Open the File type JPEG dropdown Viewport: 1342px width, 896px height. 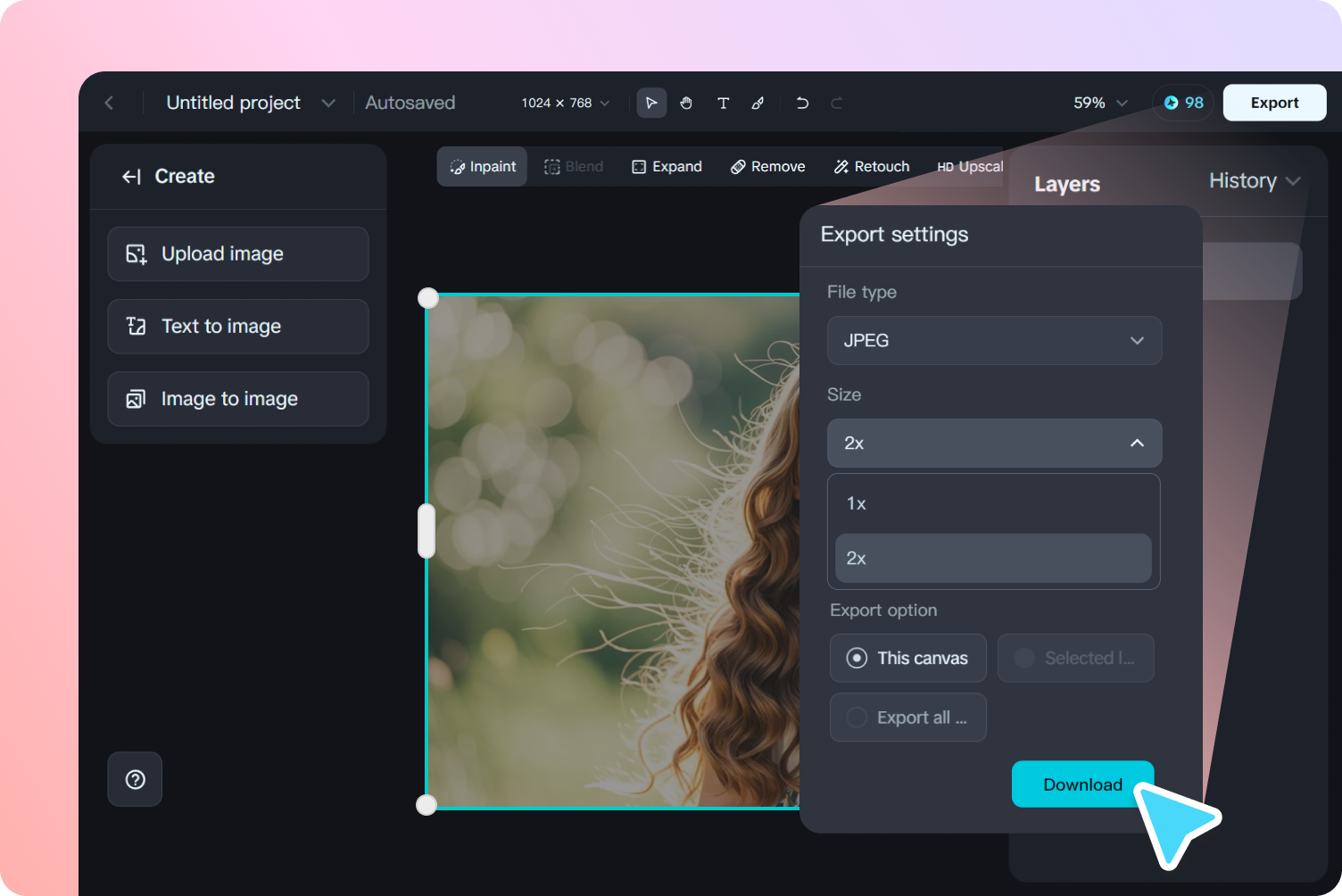coord(994,340)
